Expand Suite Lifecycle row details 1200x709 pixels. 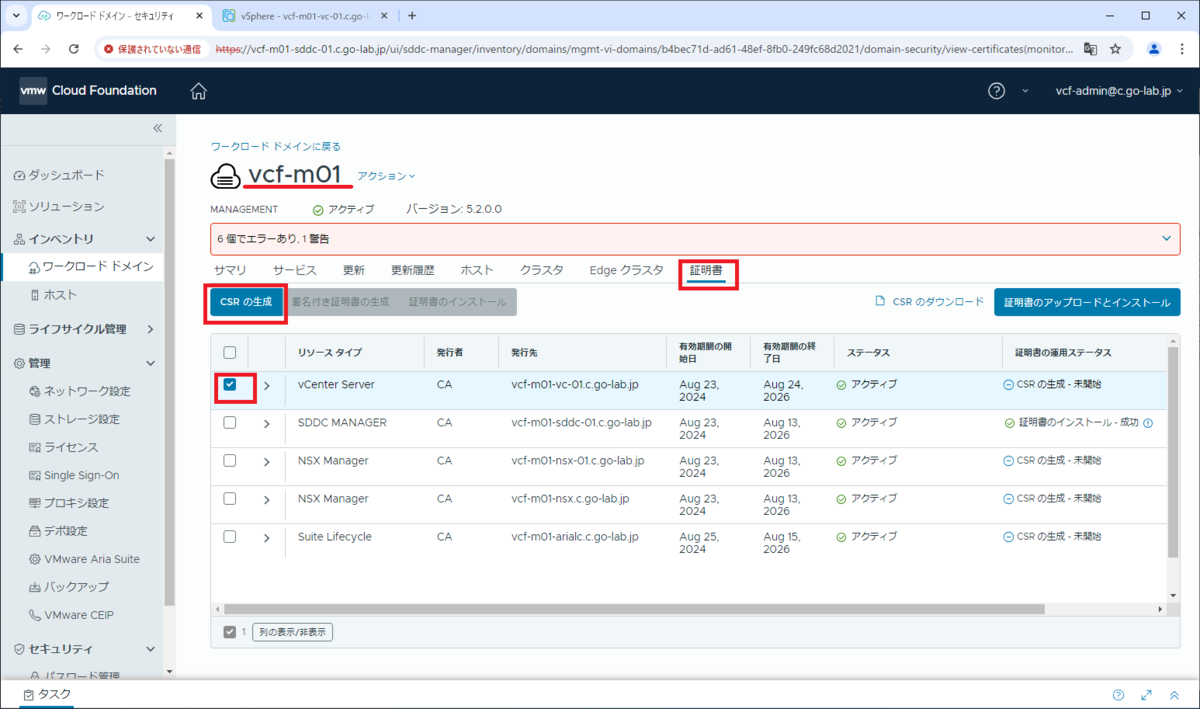coord(267,538)
